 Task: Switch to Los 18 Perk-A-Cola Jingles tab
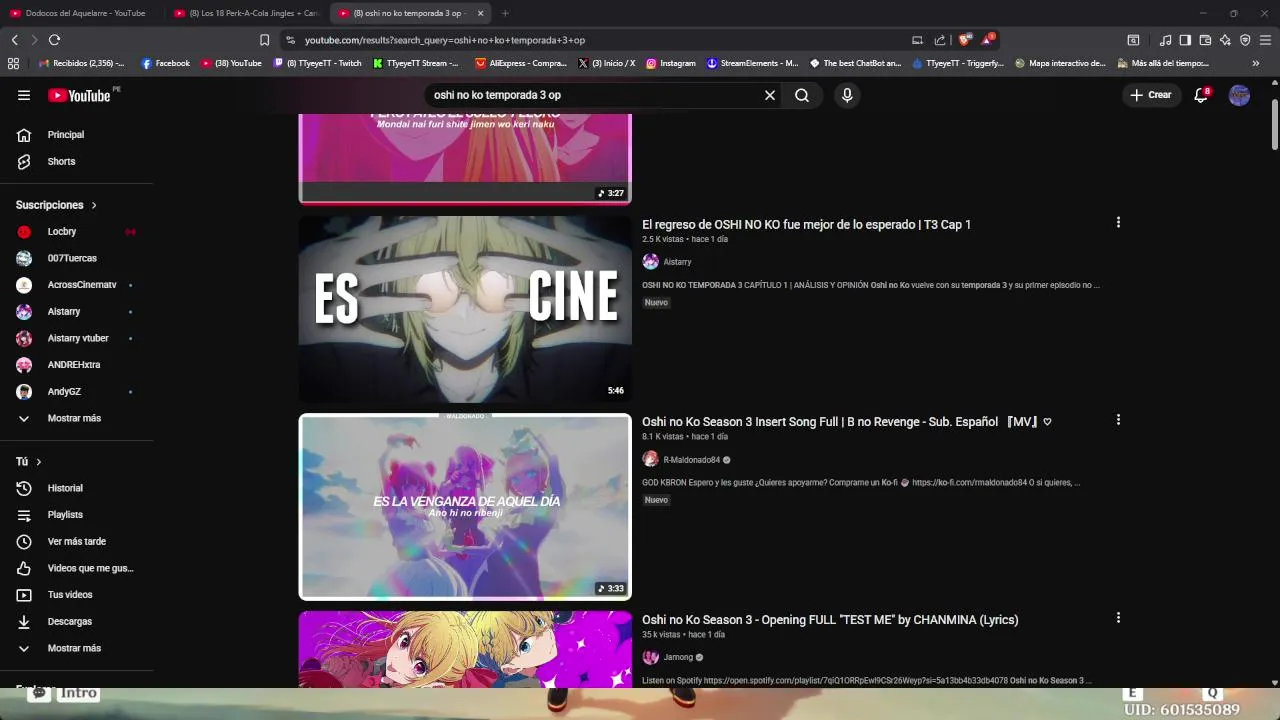pos(245,13)
